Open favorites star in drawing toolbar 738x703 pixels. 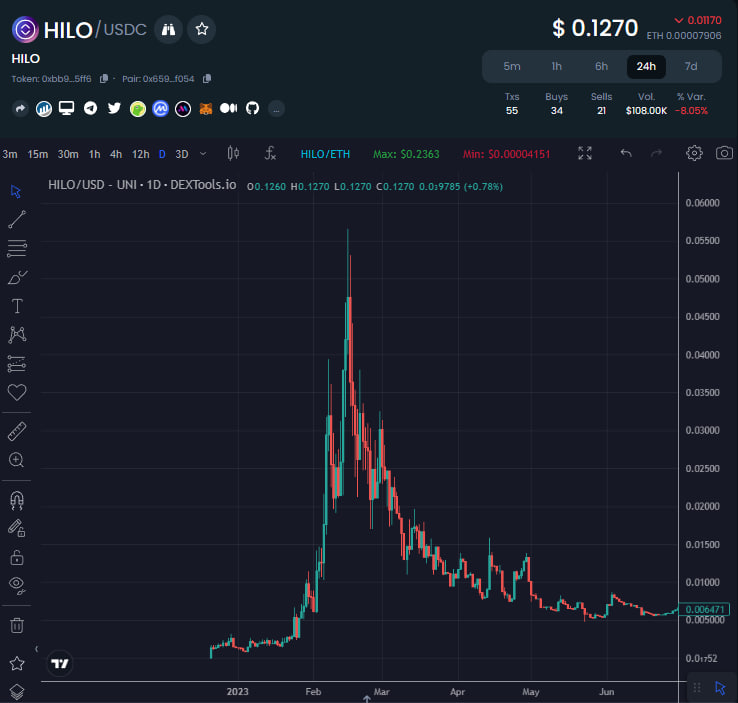click(17, 663)
